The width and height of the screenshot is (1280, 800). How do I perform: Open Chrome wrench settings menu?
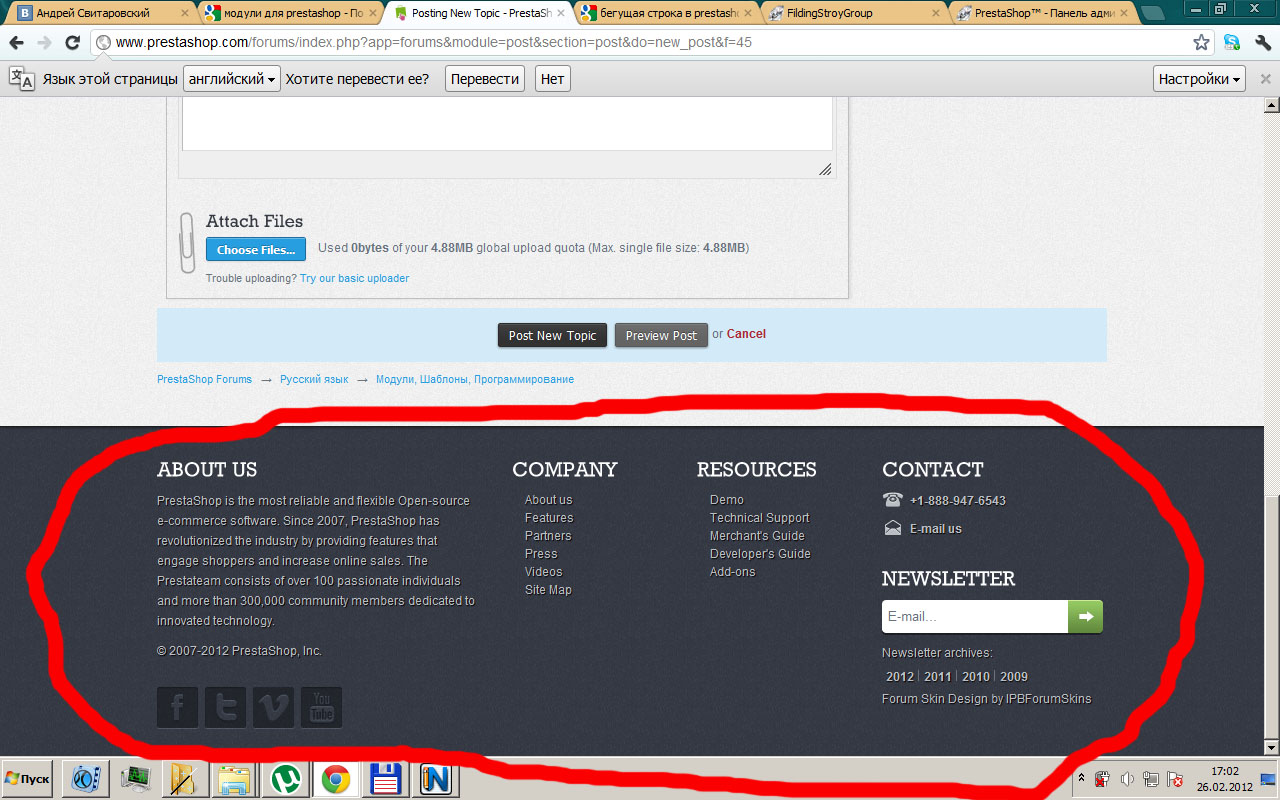click(1262, 43)
